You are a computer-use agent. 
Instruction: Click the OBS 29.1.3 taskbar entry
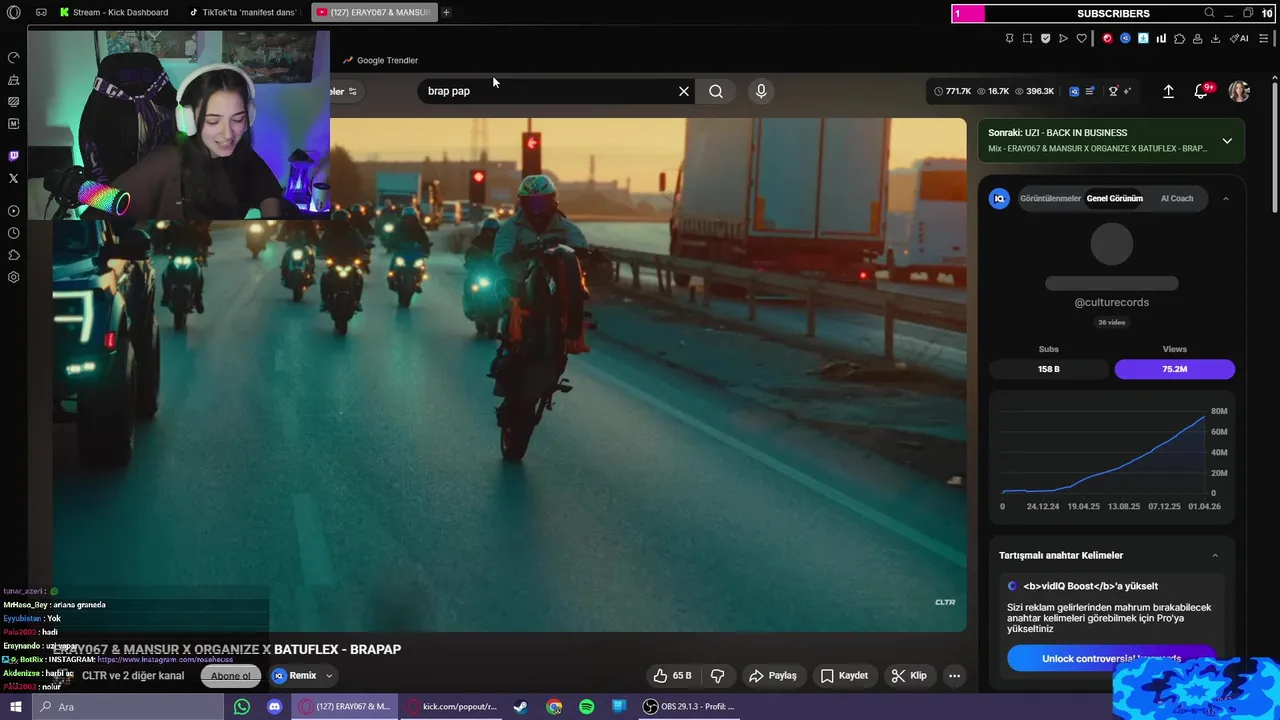click(x=689, y=707)
